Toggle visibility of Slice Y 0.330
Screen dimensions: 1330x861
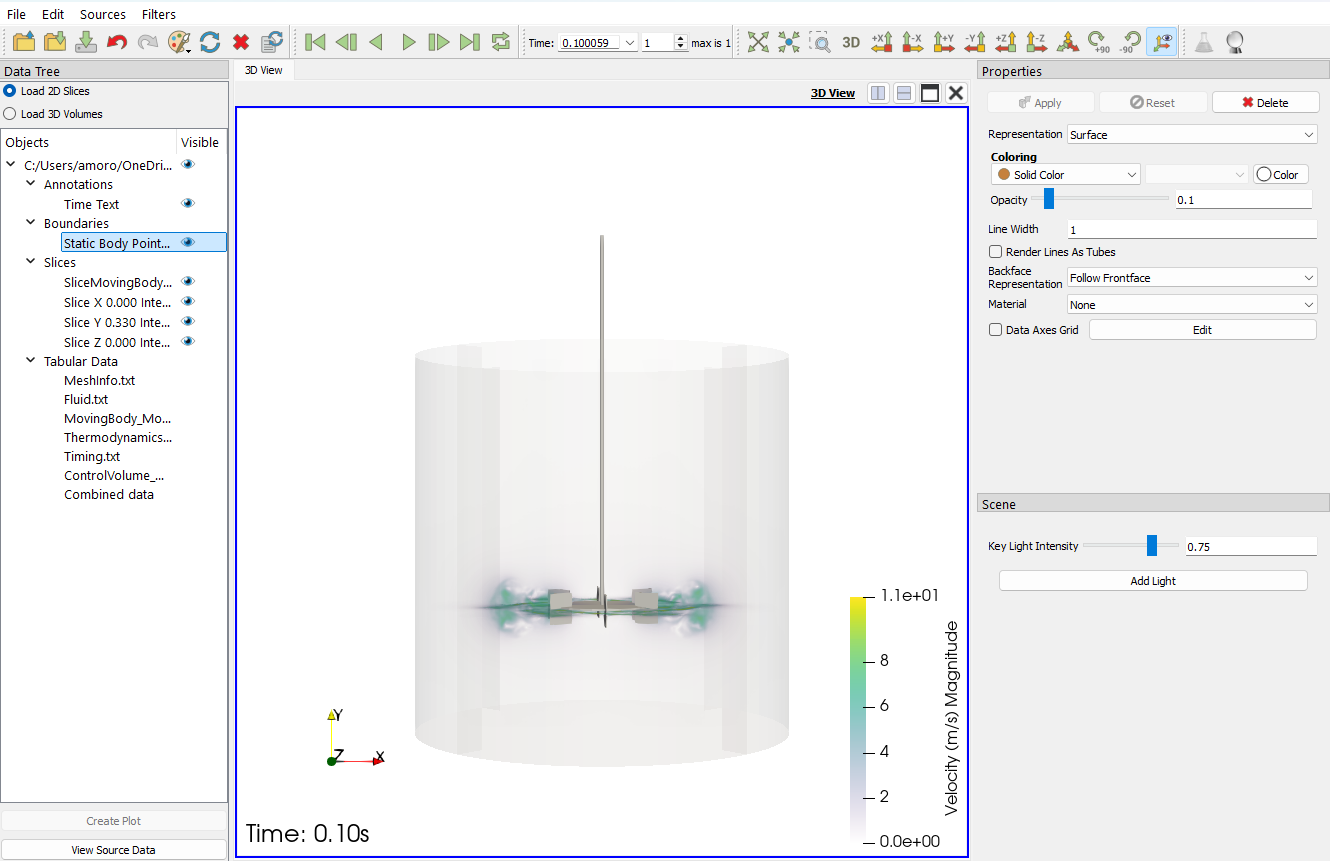[188, 322]
